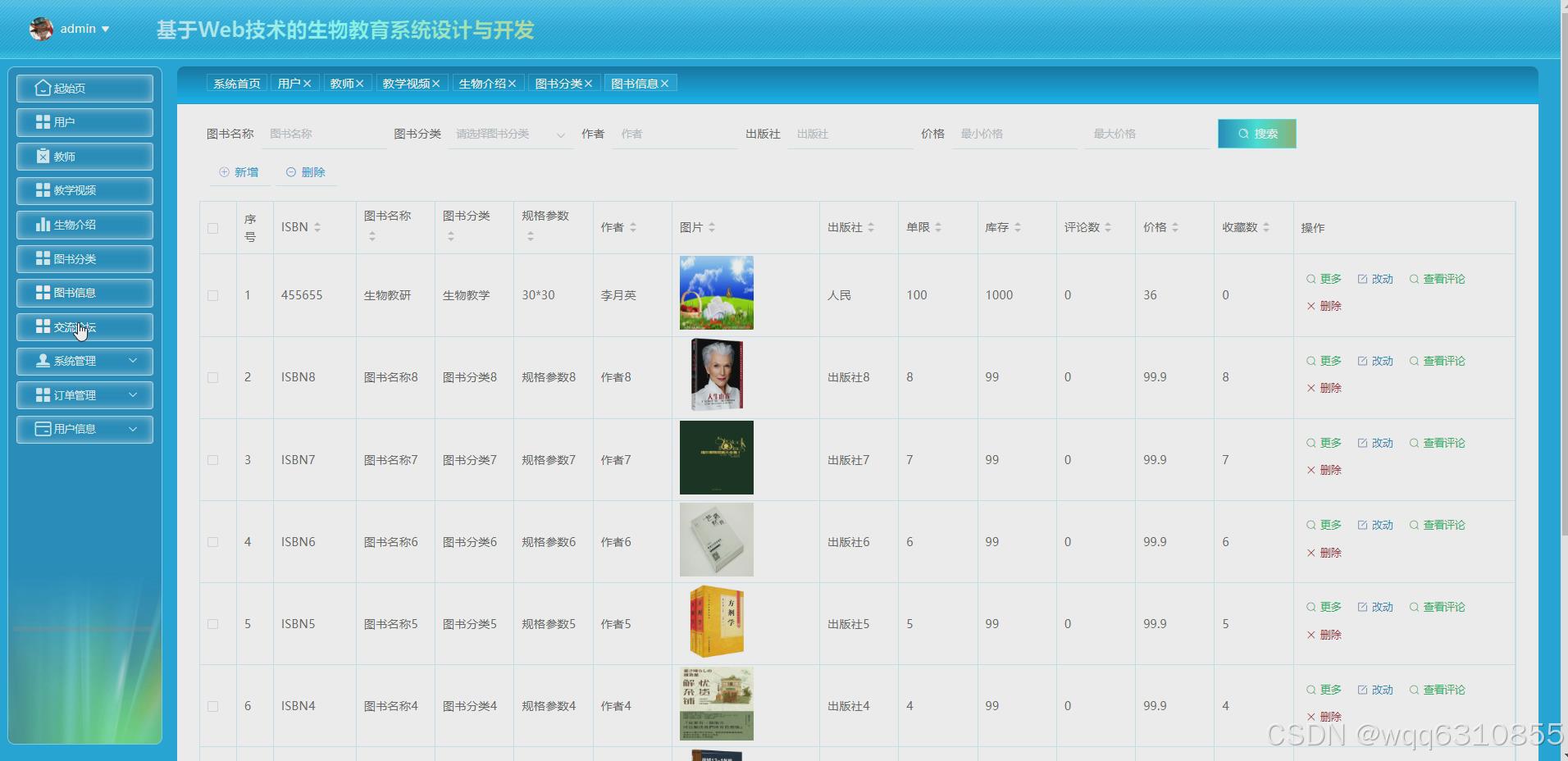Click the 作者 search input field
This screenshot has height=761, width=1568.
point(675,134)
